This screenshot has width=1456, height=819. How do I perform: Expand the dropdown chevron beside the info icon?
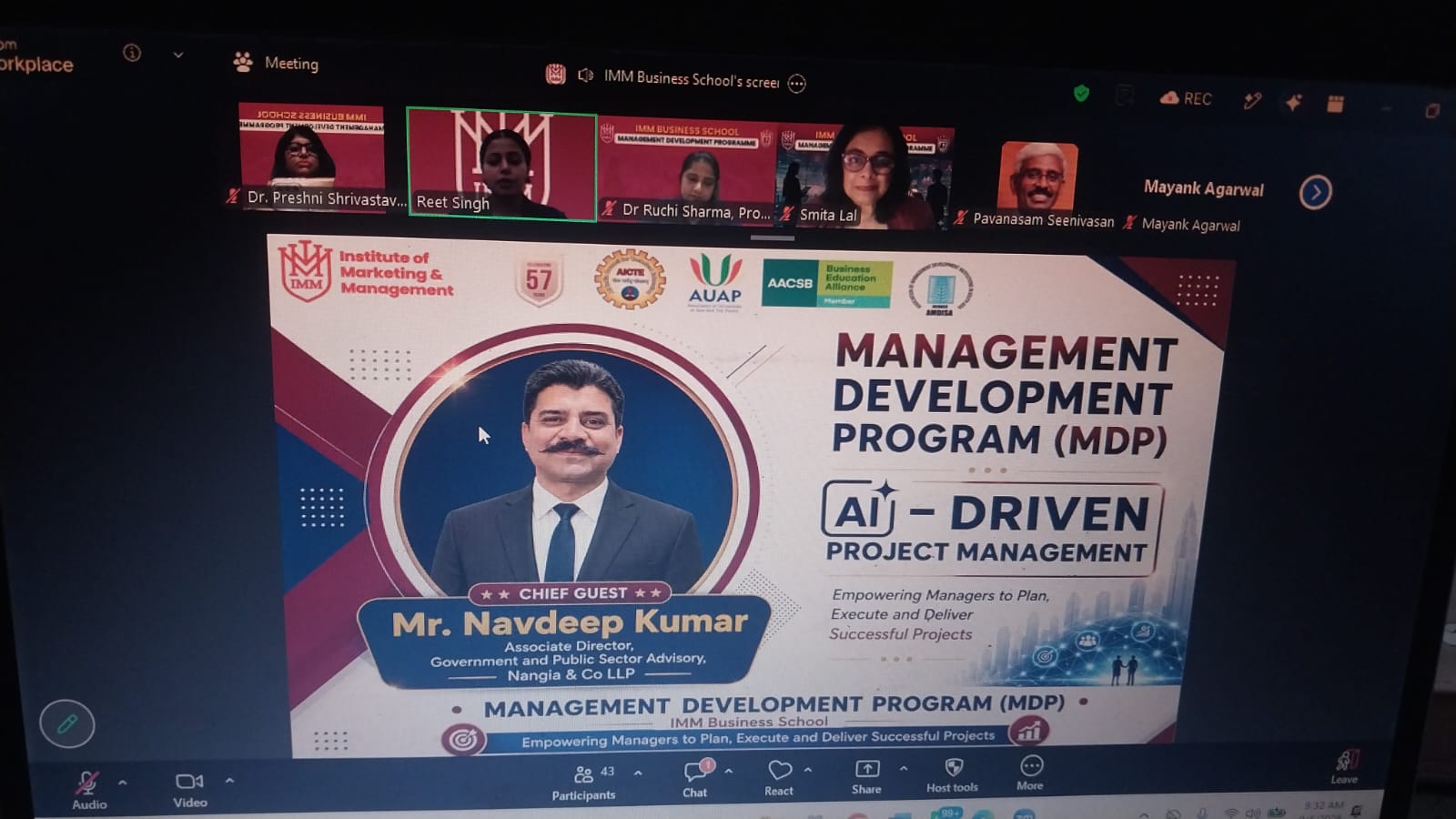(178, 55)
